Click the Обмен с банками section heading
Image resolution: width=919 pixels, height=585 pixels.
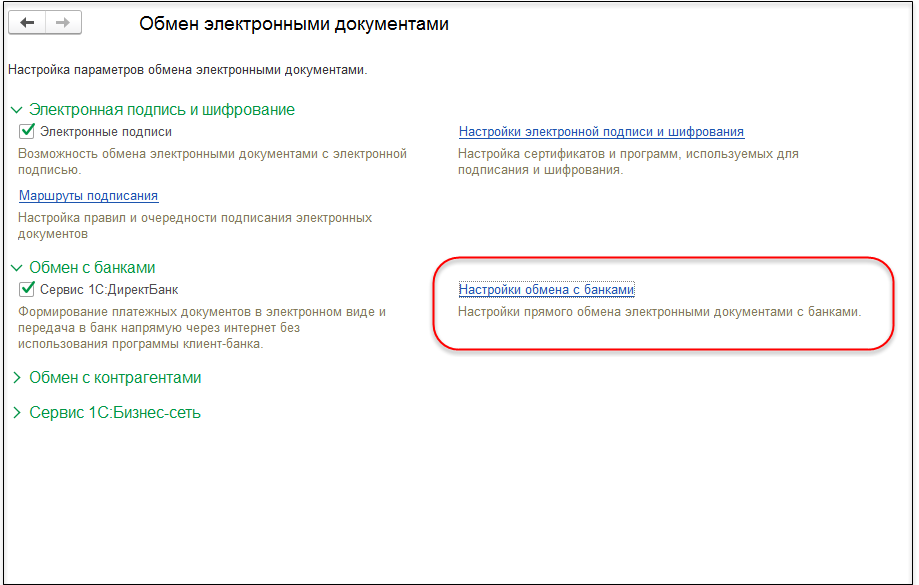(x=92, y=268)
